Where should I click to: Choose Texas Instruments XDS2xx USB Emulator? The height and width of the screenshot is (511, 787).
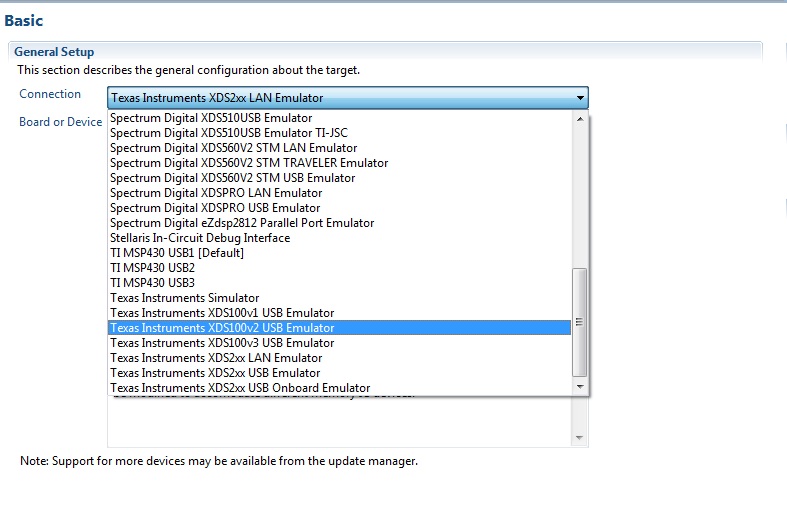point(215,373)
